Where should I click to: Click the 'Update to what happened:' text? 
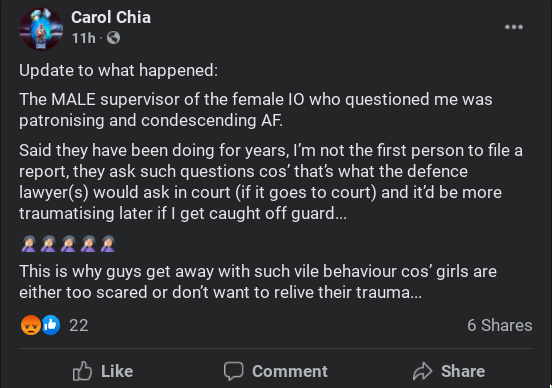pos(119,71)
